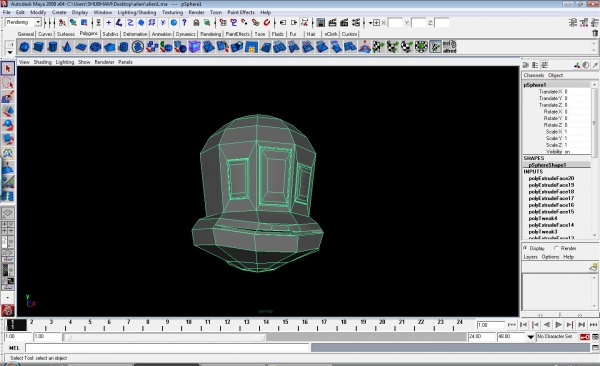This screenshot has width=600, height=366.
Task: Toggle select by component type mode
Action: click(84, 23)
